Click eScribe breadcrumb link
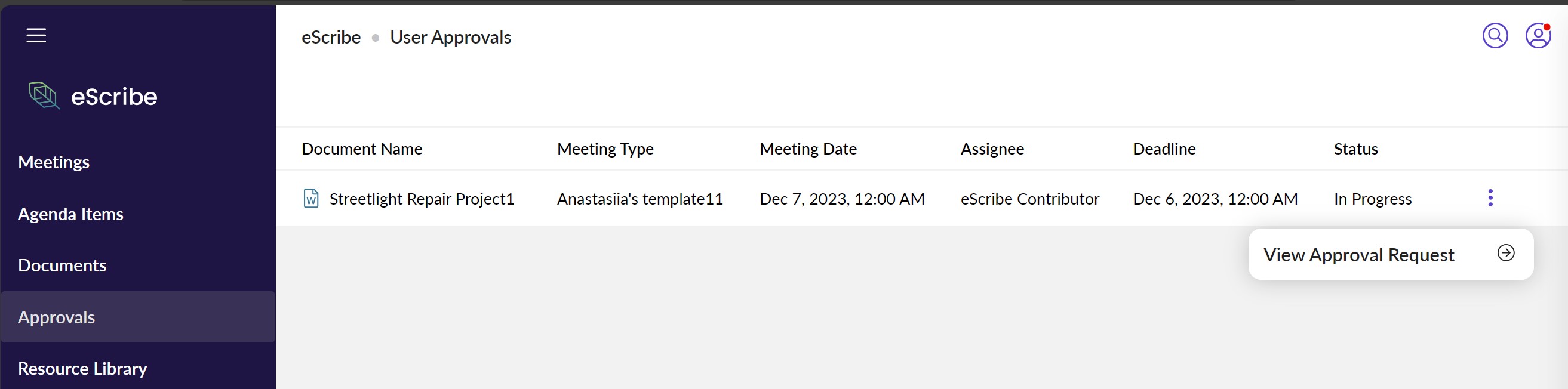 (331, 38)
